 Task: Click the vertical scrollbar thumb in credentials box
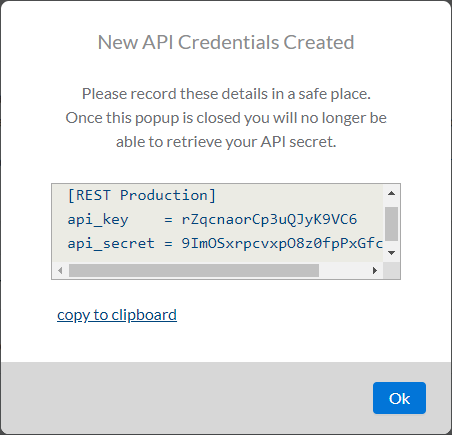tap(391, 224)
